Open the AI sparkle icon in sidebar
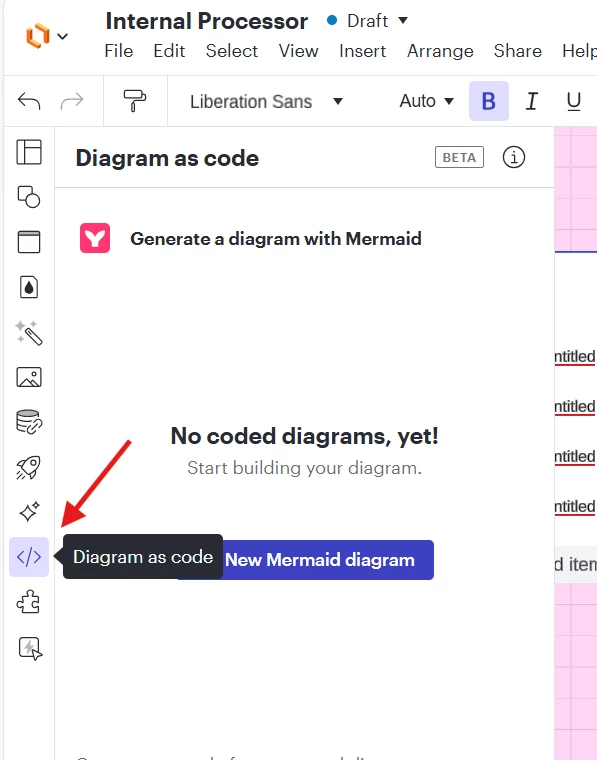Image resolution: width=597 pixels, height=760 pixels. (x=29, y=512)
